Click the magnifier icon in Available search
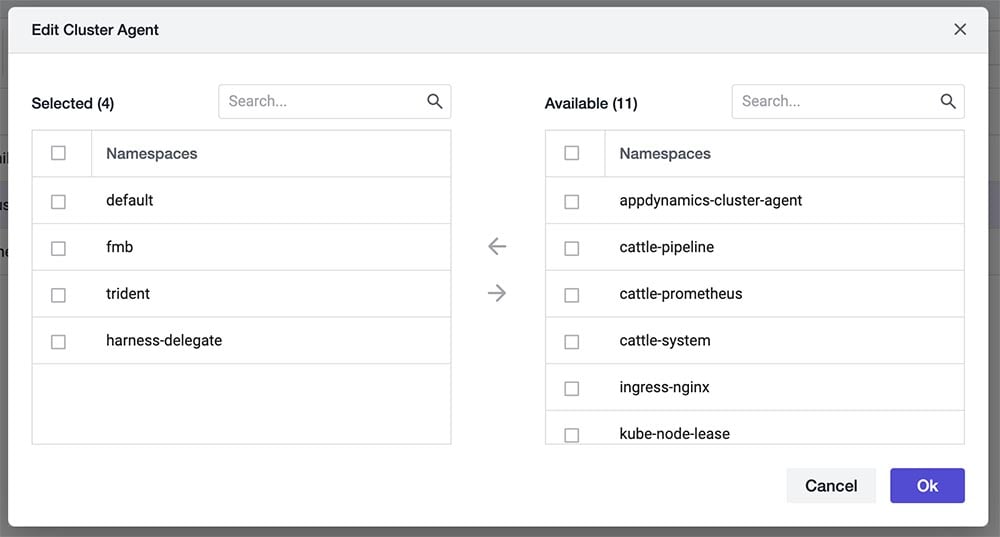Viewport: 1000px width, 537px height. pos(948,101)
